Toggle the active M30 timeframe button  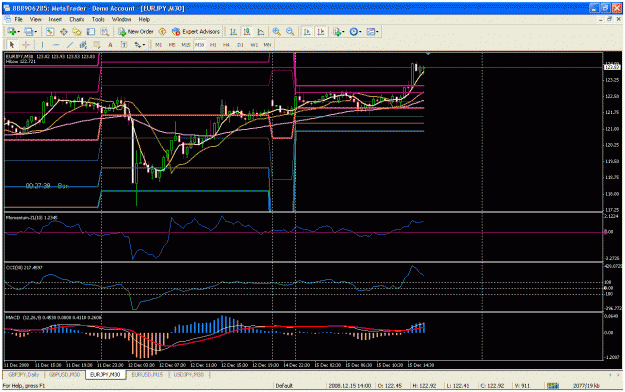click(199, 45)
